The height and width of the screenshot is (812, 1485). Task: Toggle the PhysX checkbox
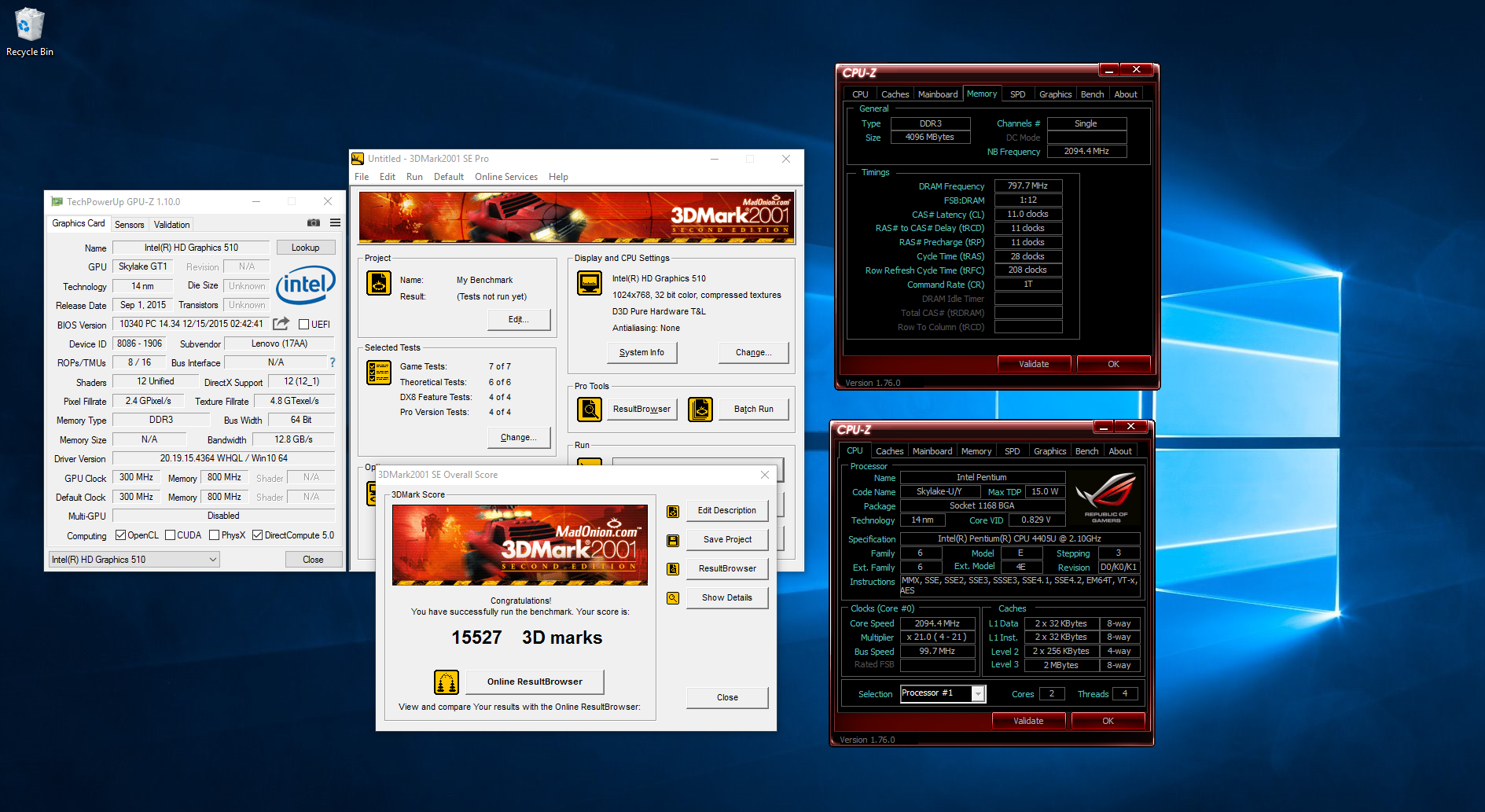[x=214, y=535]
